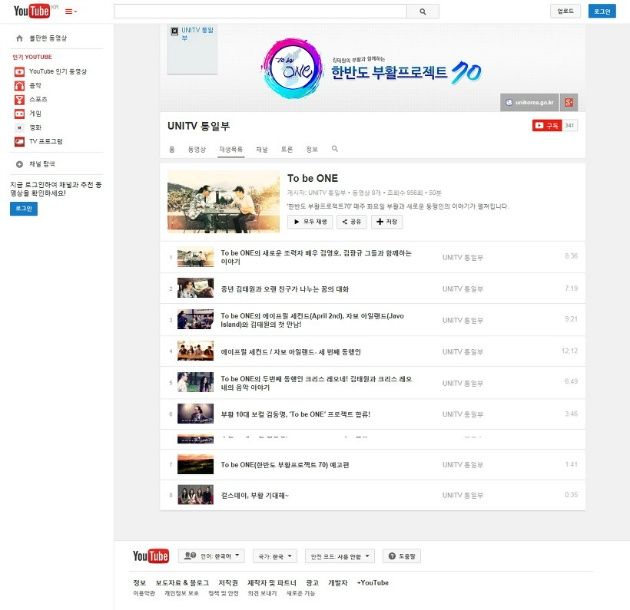630x610 pixels.
Task: Open the TV programs category icon
Action: click(19, 141)
